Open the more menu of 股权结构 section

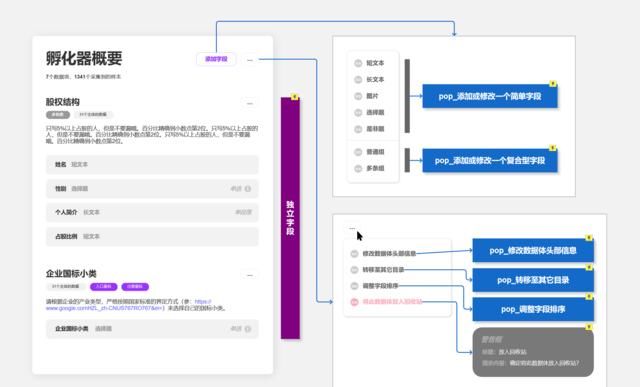(x=250, y=103)
